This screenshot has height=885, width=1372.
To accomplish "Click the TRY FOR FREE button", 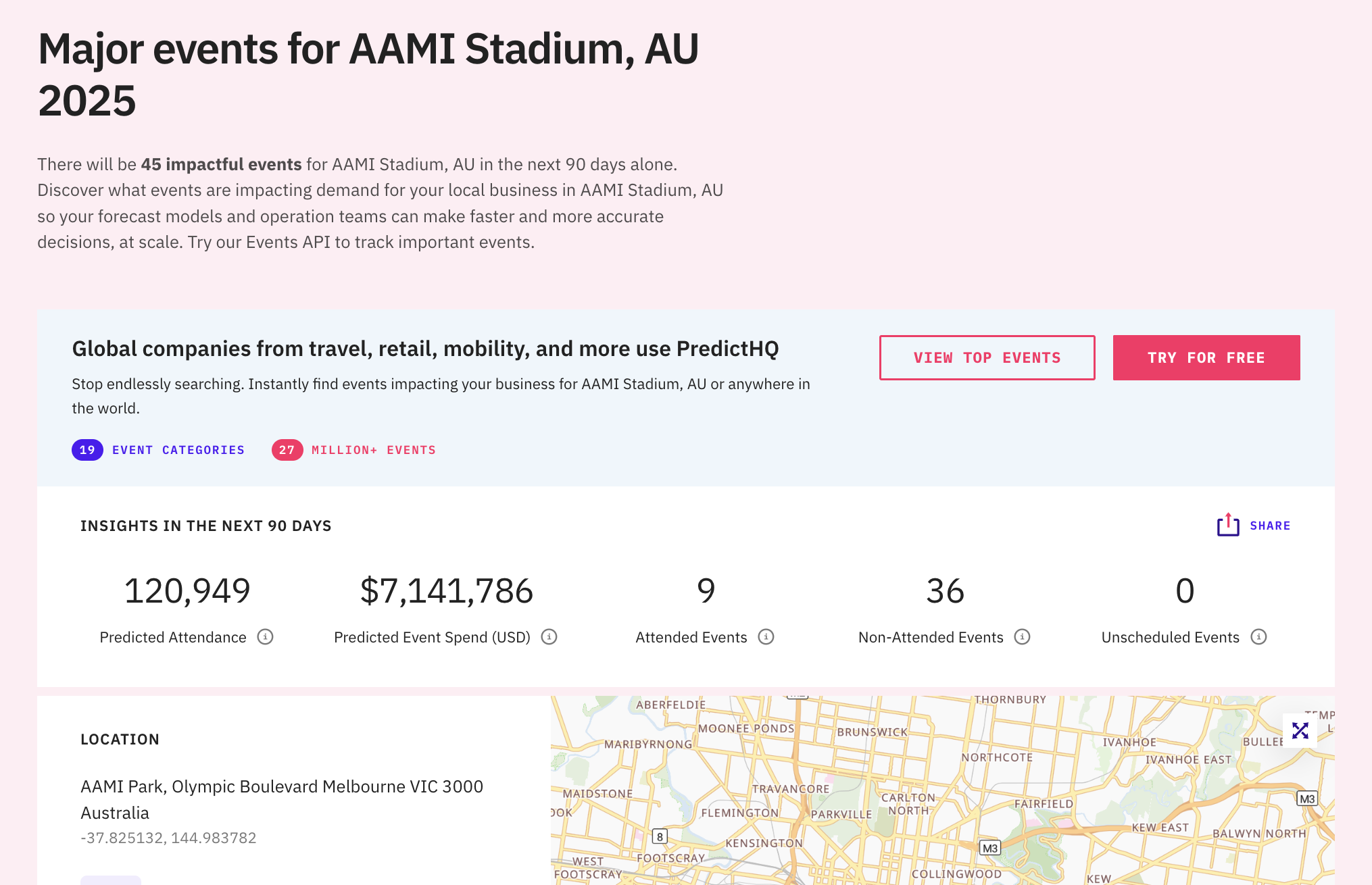I will [x=1206, y=357].
